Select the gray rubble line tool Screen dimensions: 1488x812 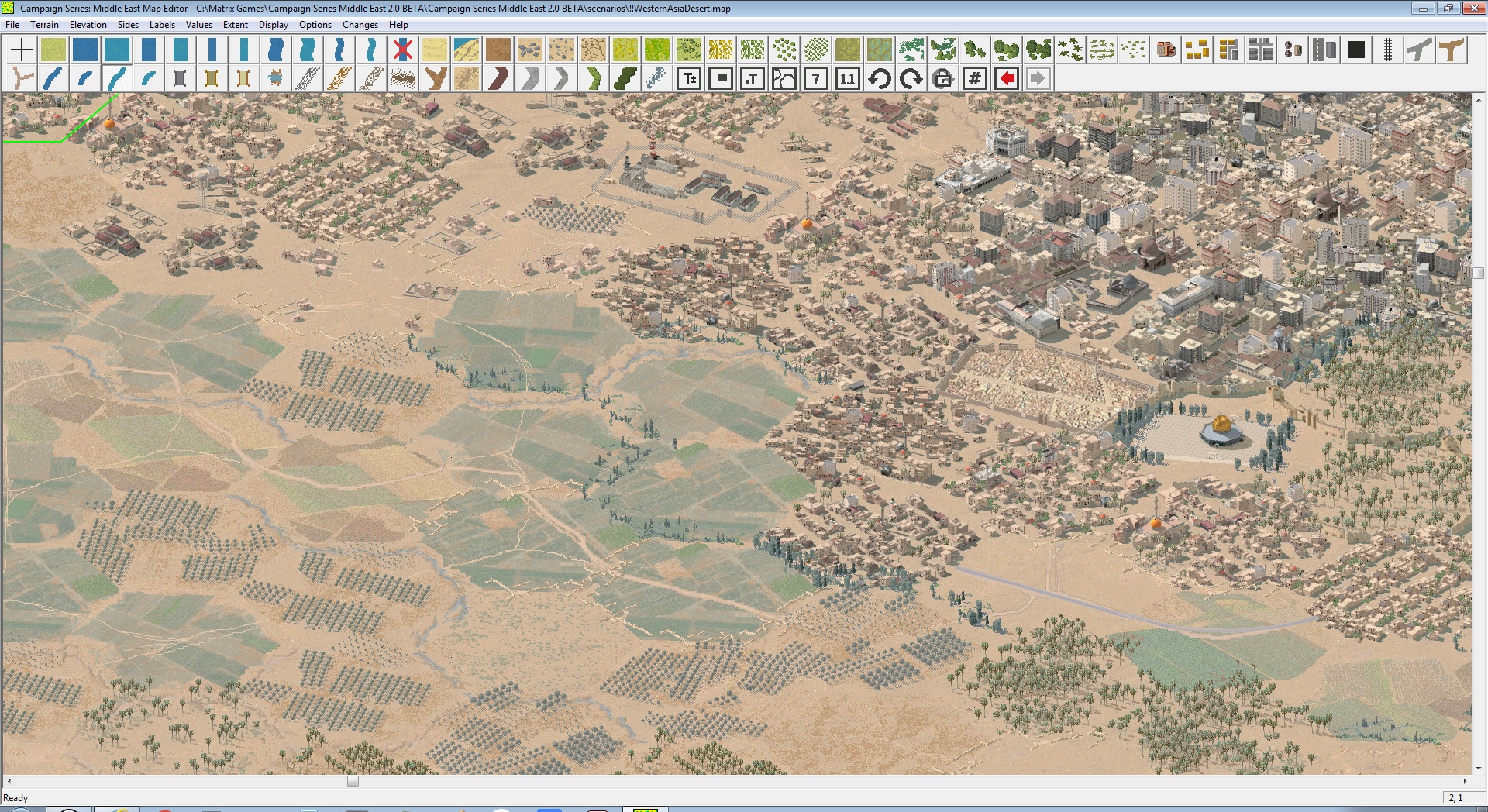[307, 78]
